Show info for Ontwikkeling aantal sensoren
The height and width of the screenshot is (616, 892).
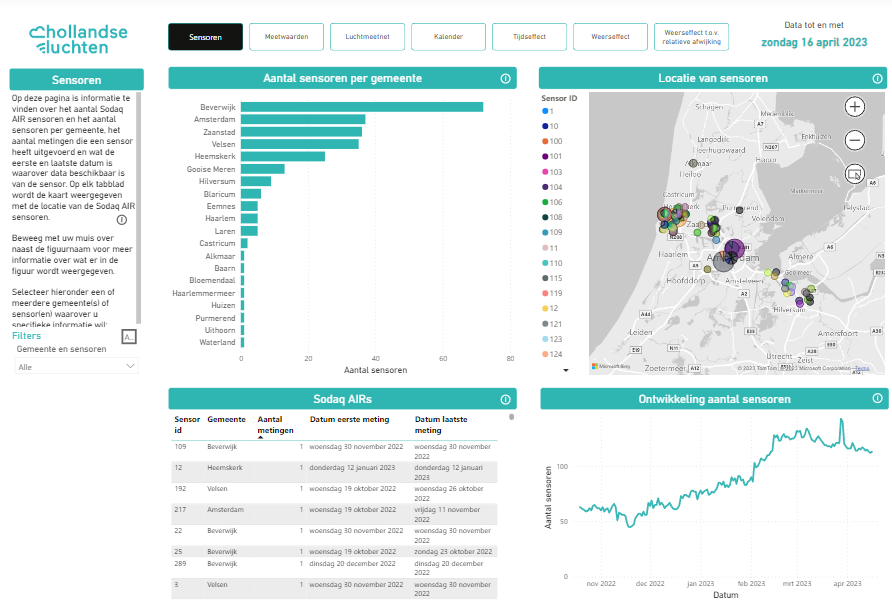(x=878, y=398)
